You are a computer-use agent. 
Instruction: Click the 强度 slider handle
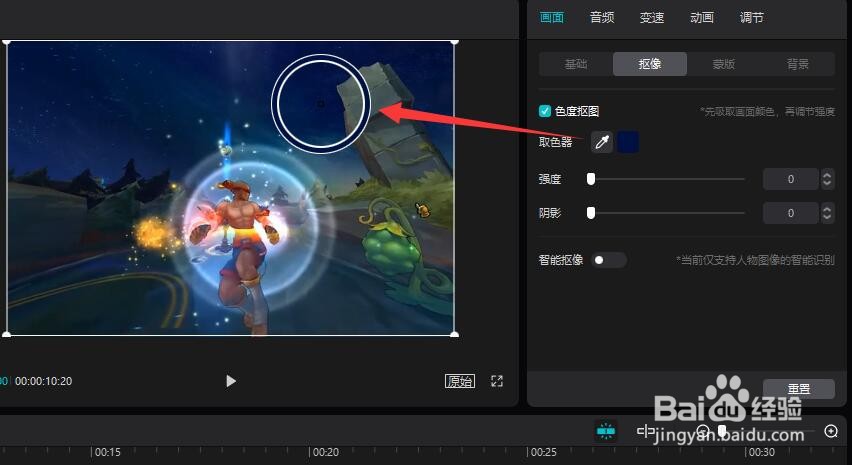click(591, 179)
